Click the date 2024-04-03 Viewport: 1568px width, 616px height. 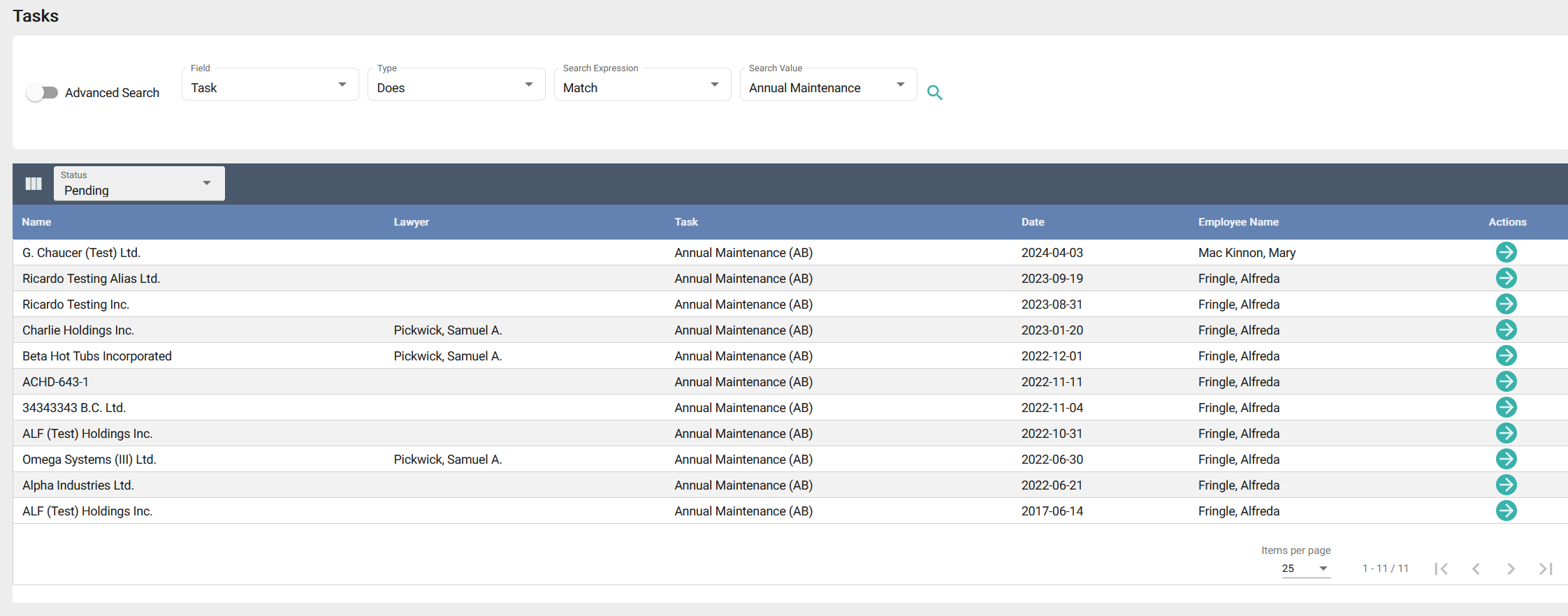[1052, 253]
